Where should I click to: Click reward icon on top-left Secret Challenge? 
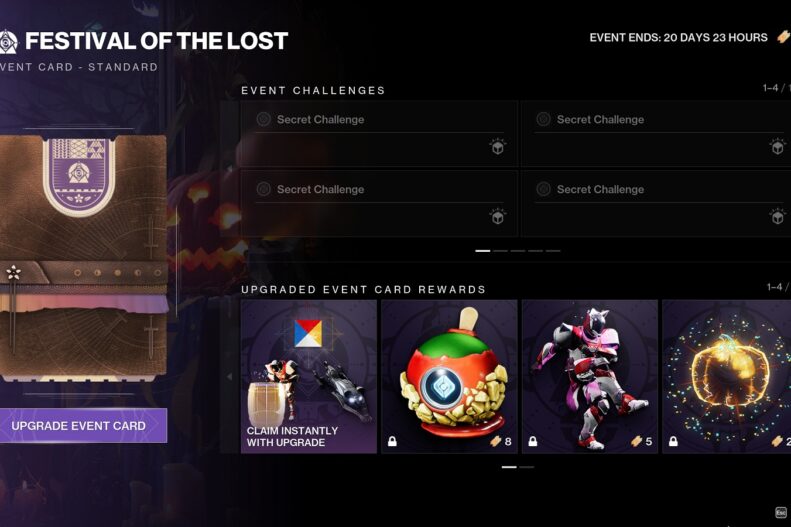click(x=497, y=147)
